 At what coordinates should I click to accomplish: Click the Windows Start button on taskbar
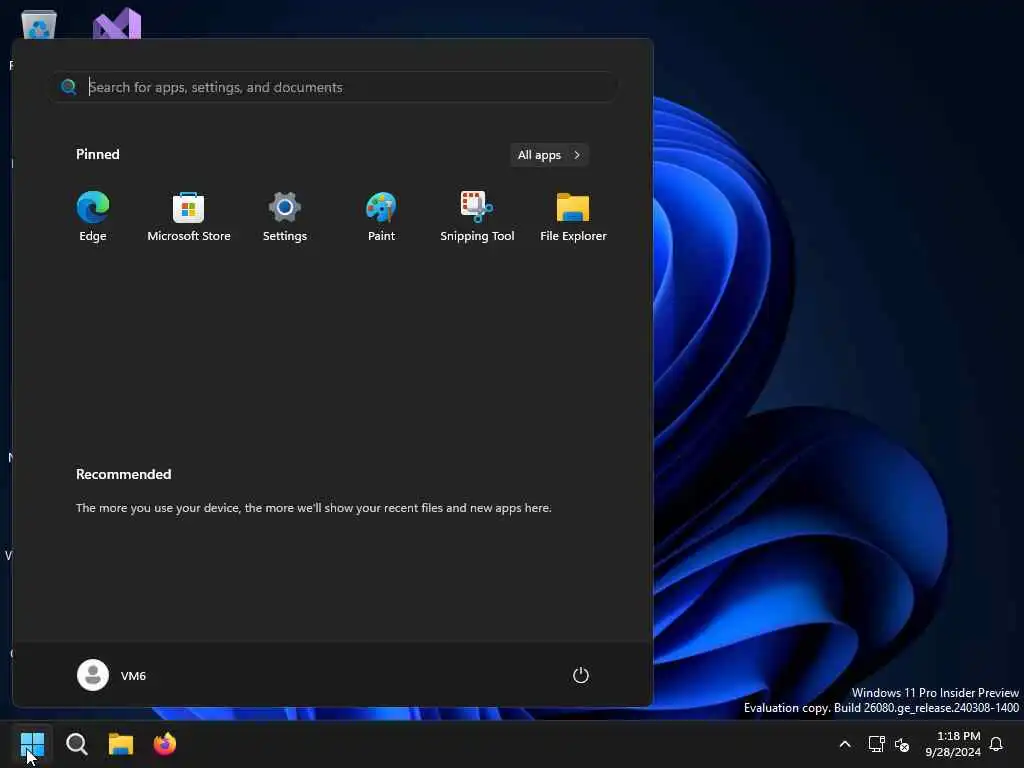(x=32, y=744)
